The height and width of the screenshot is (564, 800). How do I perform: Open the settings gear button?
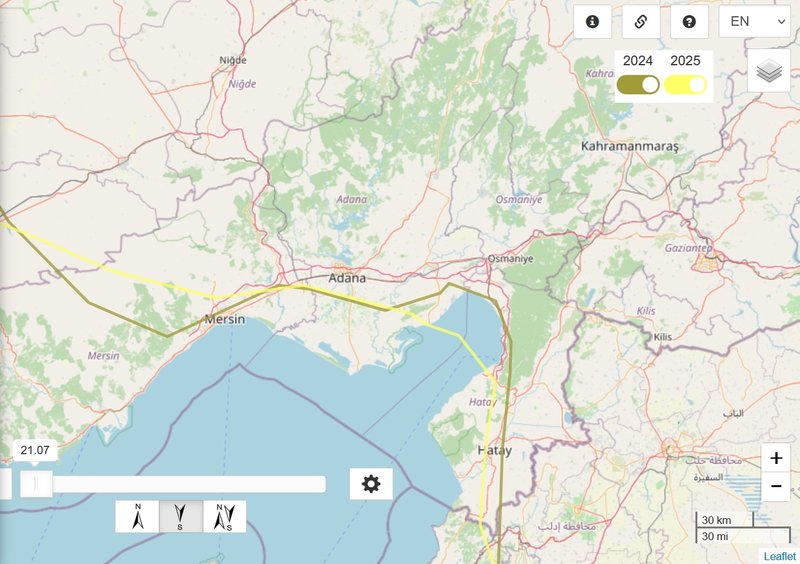(371, 483)
